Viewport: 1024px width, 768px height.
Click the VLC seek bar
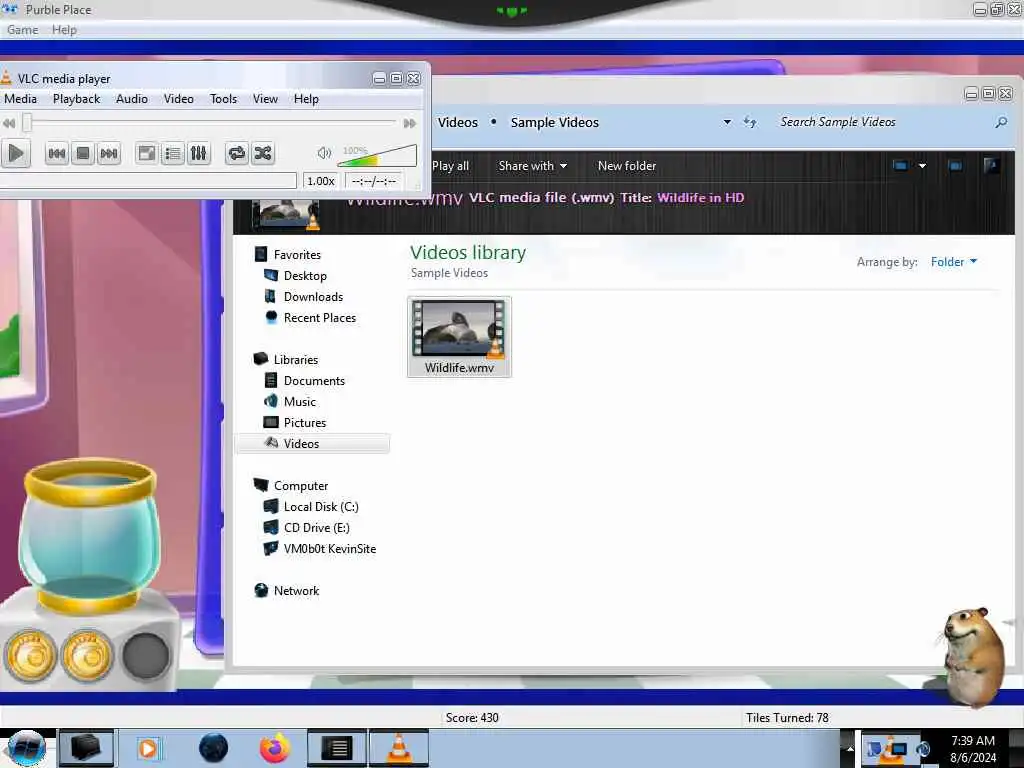click(x=210, y=122)
